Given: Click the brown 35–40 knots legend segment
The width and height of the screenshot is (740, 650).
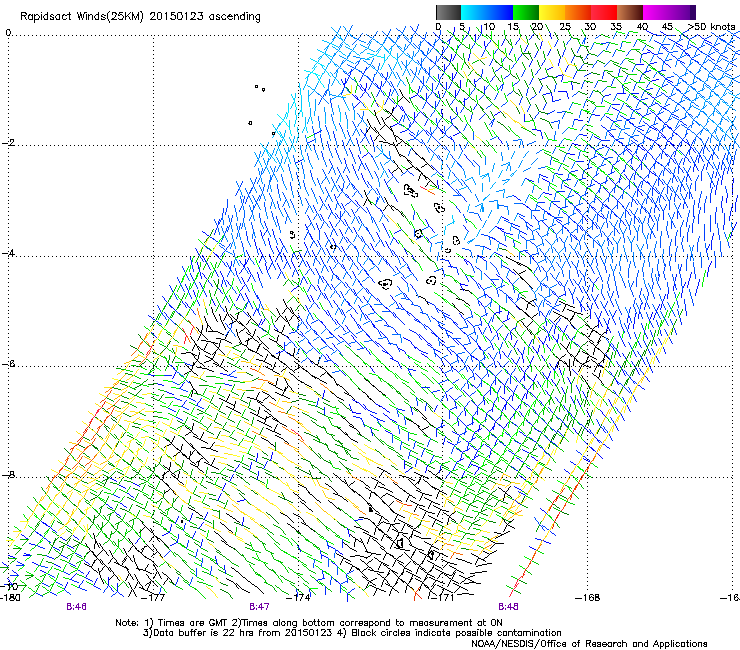Looking at the screenshot, I should 630,12.
